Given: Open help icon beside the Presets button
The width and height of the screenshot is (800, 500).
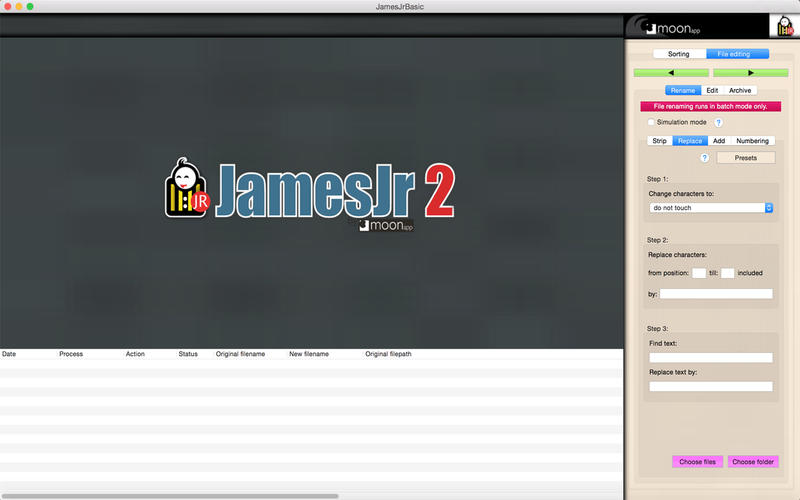Looking at the screenshot, I should (x=704, y=158).
